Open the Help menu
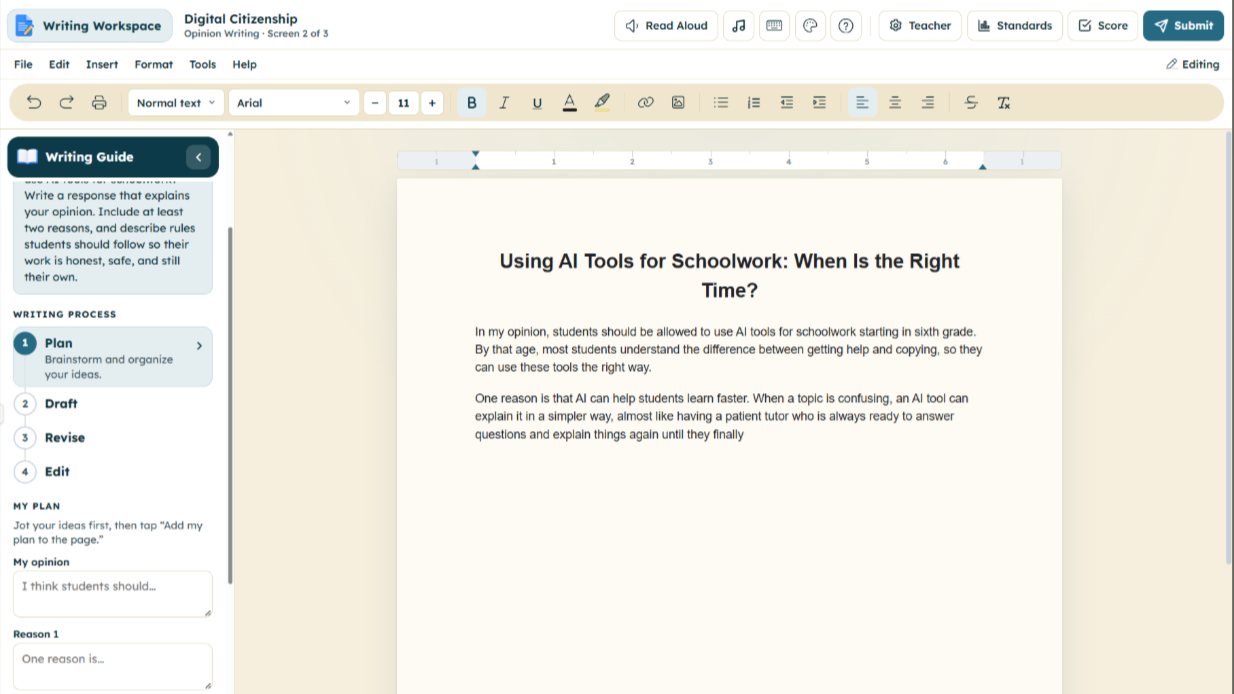Image resolution: width=1234 pixels, height=694 pixels. [244, 64]
